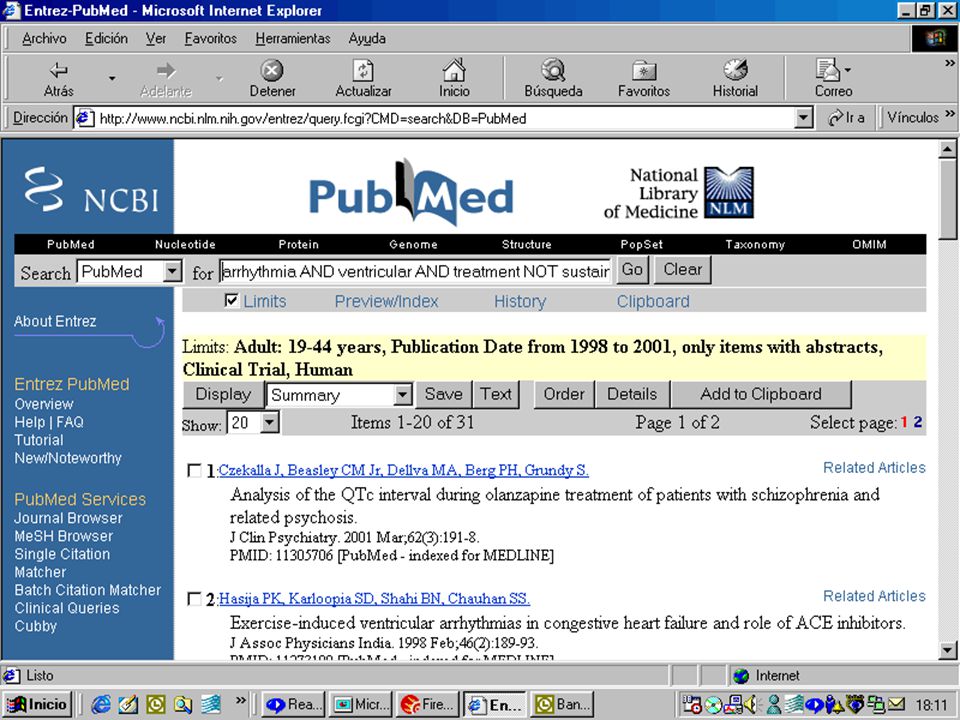Click in the search query text field
960x720 pixels.
(x=416, y=271)
